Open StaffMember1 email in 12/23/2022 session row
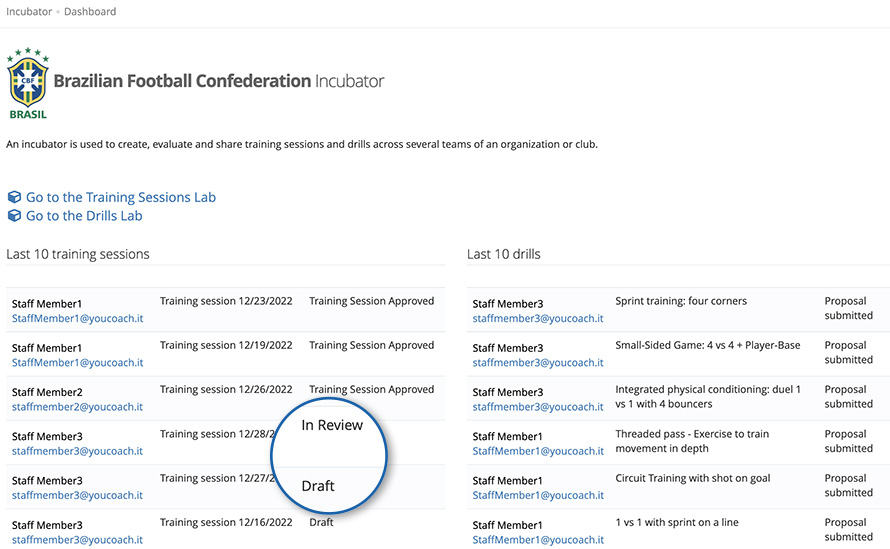This screenshot has width=890, height=549. 78,318
